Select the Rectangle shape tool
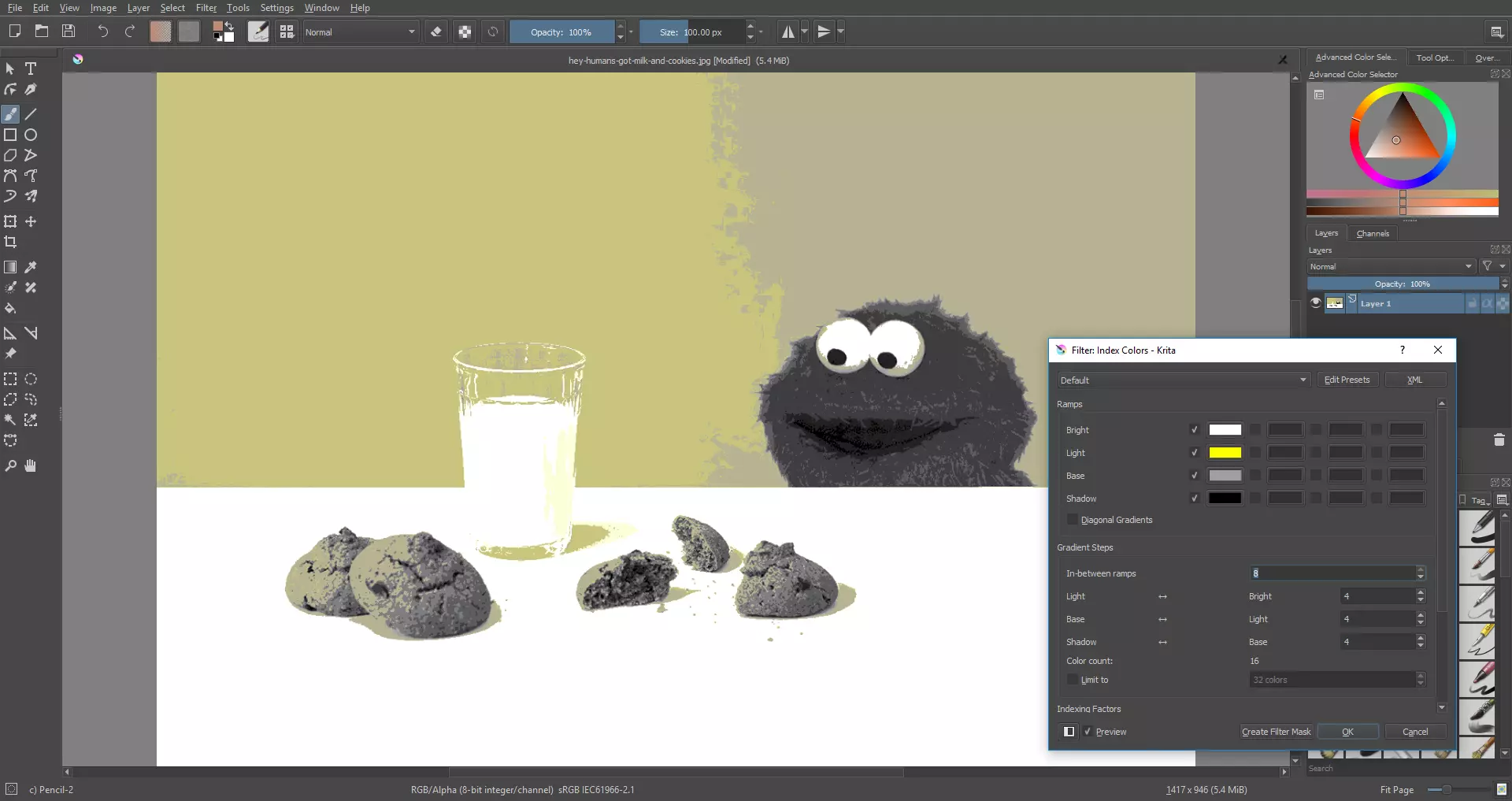This screenshot has height=801, width=1512. 10,135
